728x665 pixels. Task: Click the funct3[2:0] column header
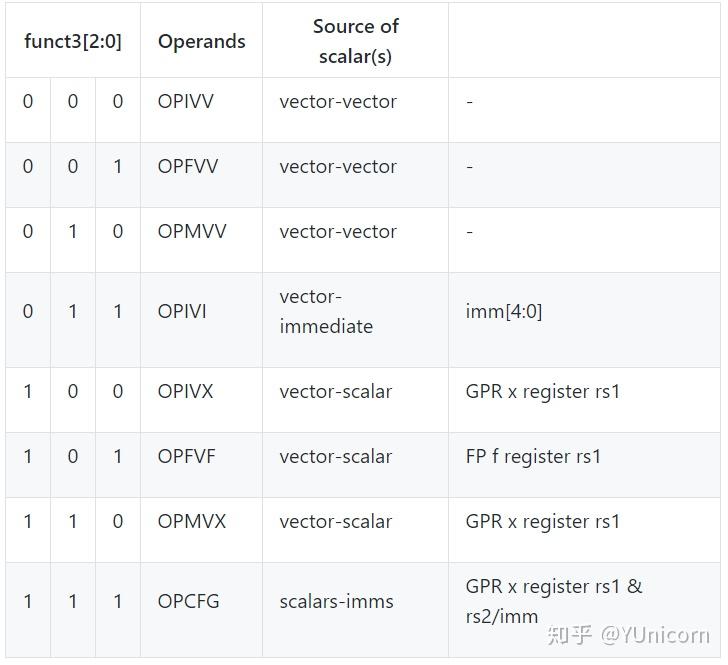73,42
